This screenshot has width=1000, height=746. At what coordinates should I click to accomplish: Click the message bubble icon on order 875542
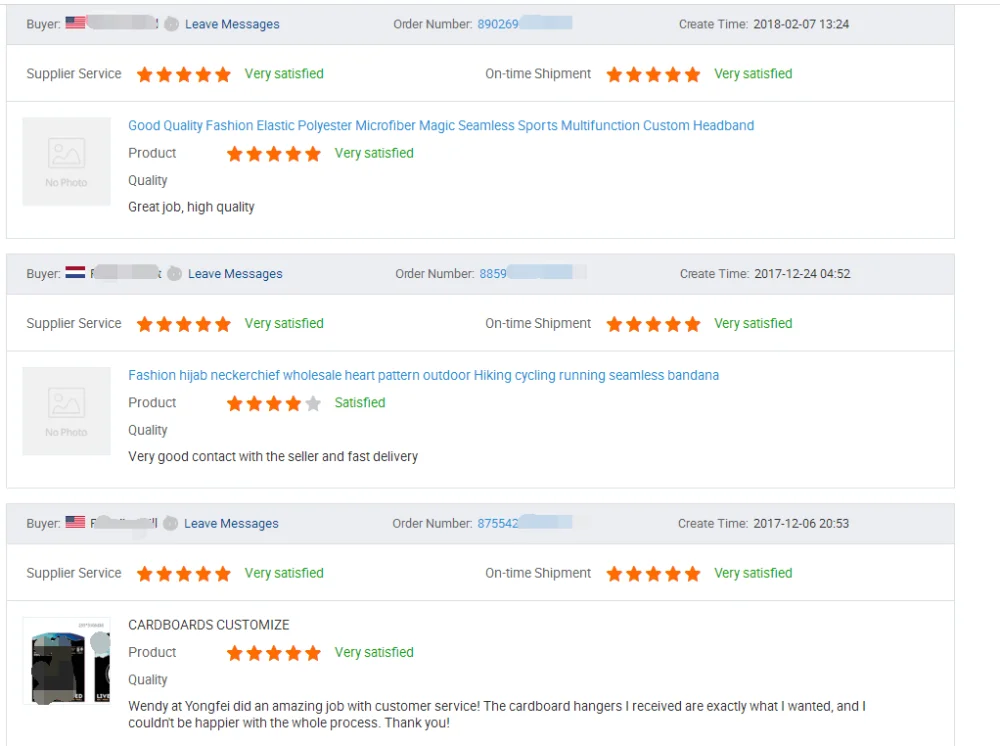(171, 523)
